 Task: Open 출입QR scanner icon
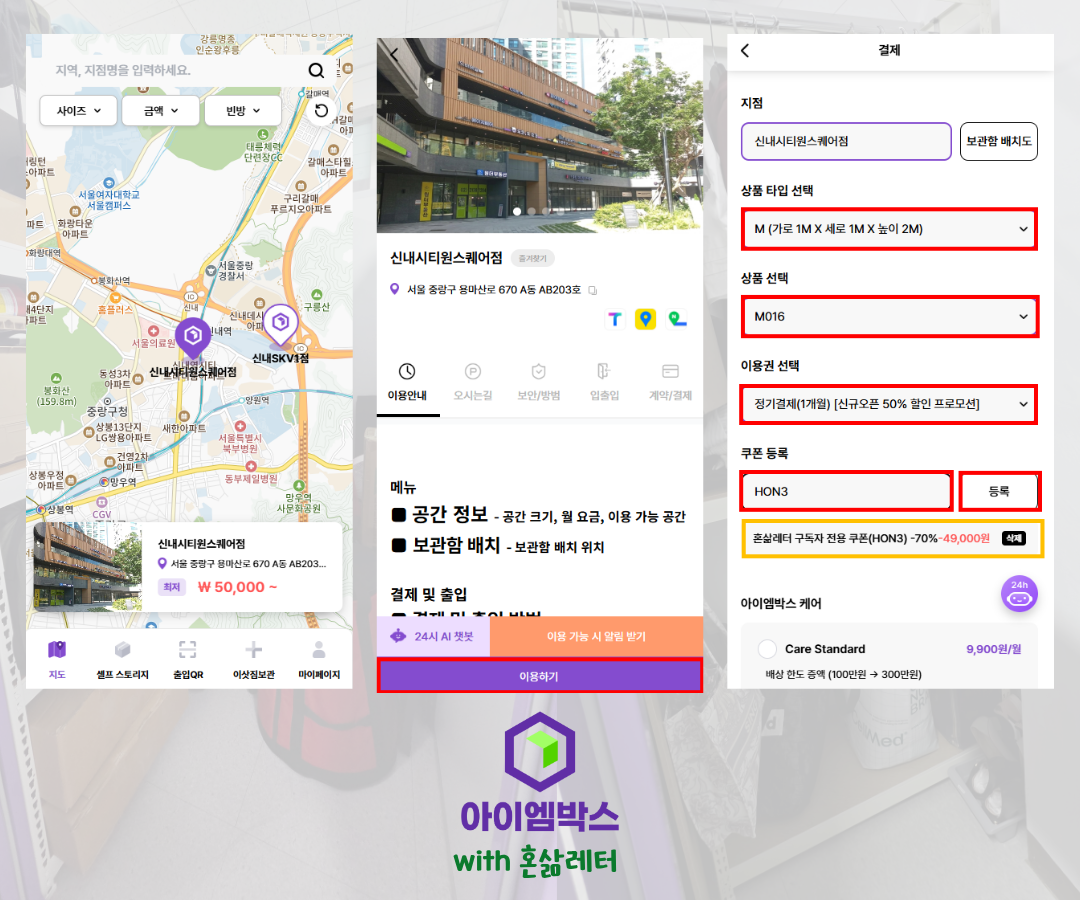pos(187,649)
